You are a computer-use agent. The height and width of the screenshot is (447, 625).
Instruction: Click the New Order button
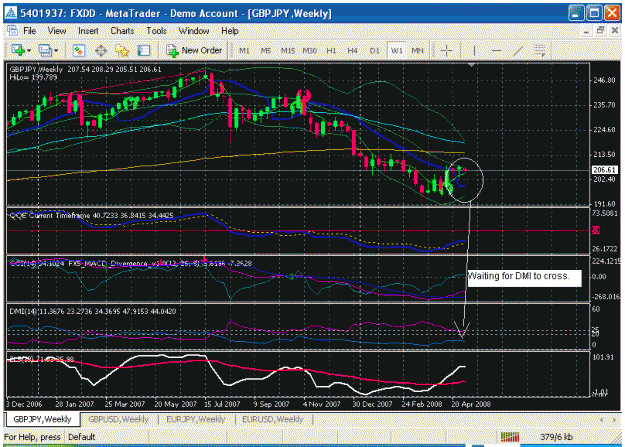(x=194, y=50)
